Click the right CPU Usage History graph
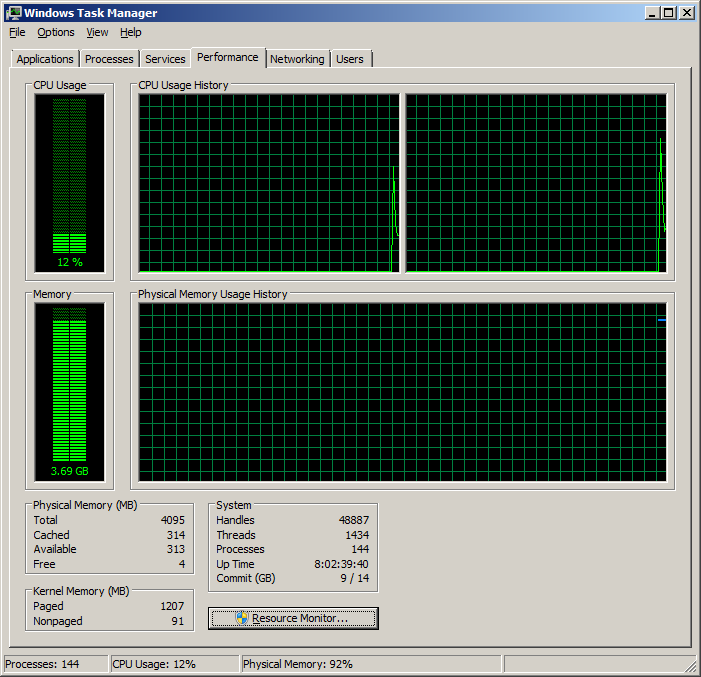This screenshot has width=701, height=677. click(536, 183)
